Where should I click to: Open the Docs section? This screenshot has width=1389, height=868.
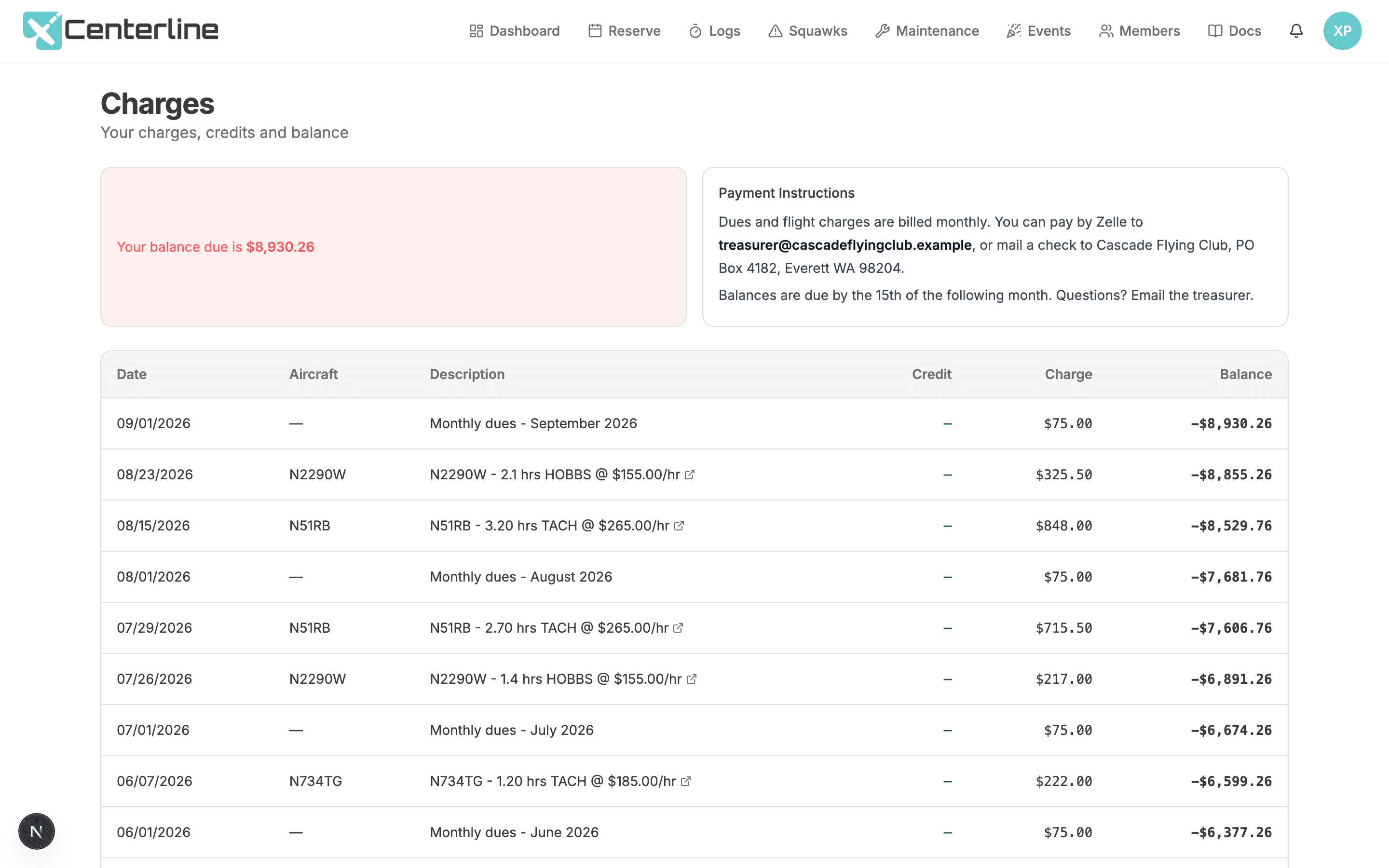click(1235, 31)
